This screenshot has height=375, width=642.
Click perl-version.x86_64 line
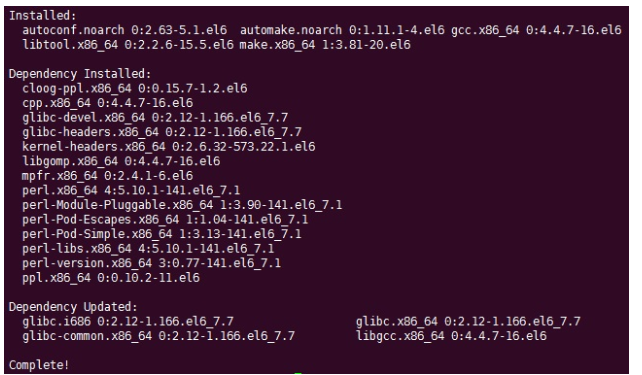[x=152, y=263]
